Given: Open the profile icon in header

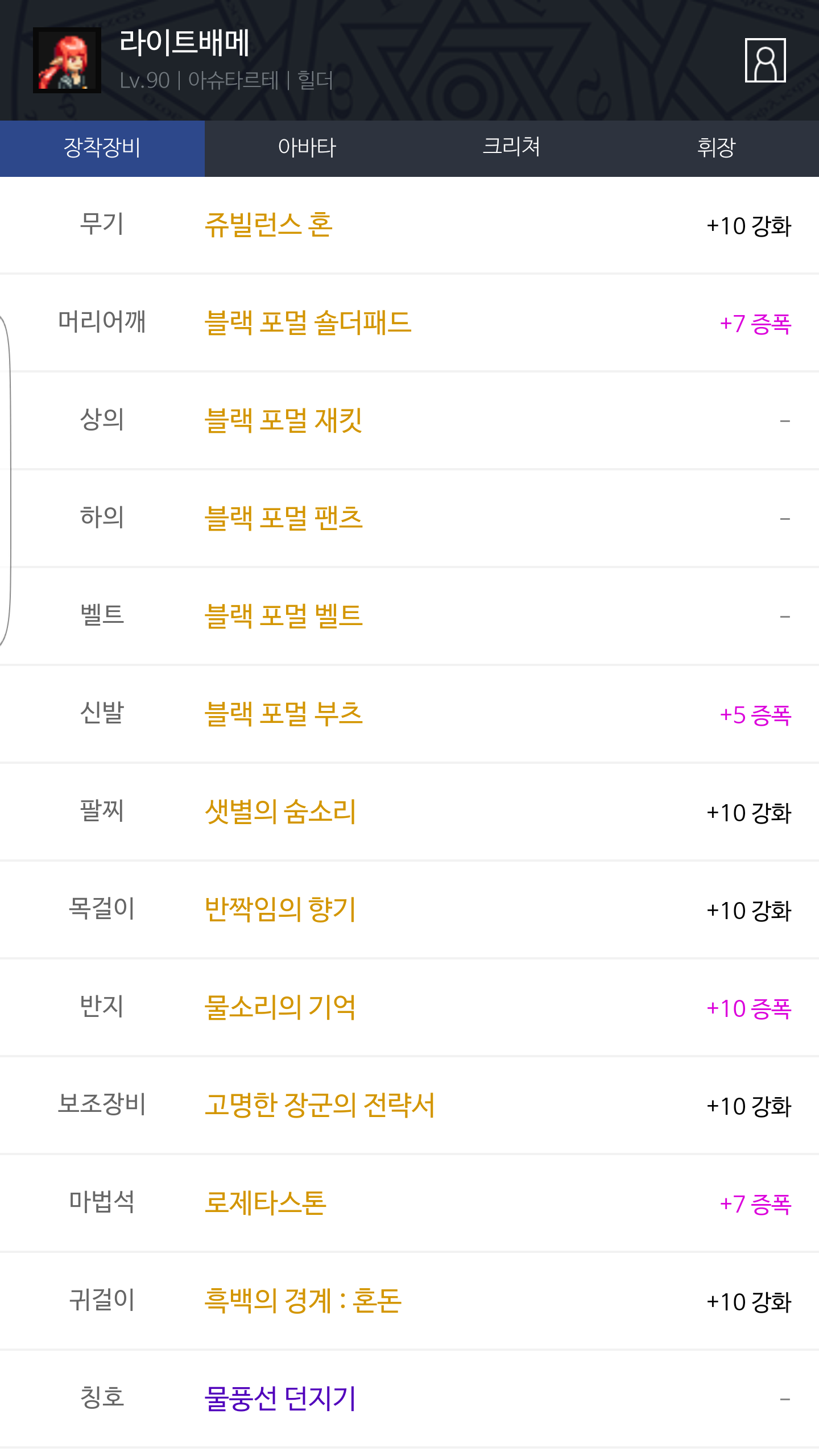Looking at the screenshot, I should (765, 60).
